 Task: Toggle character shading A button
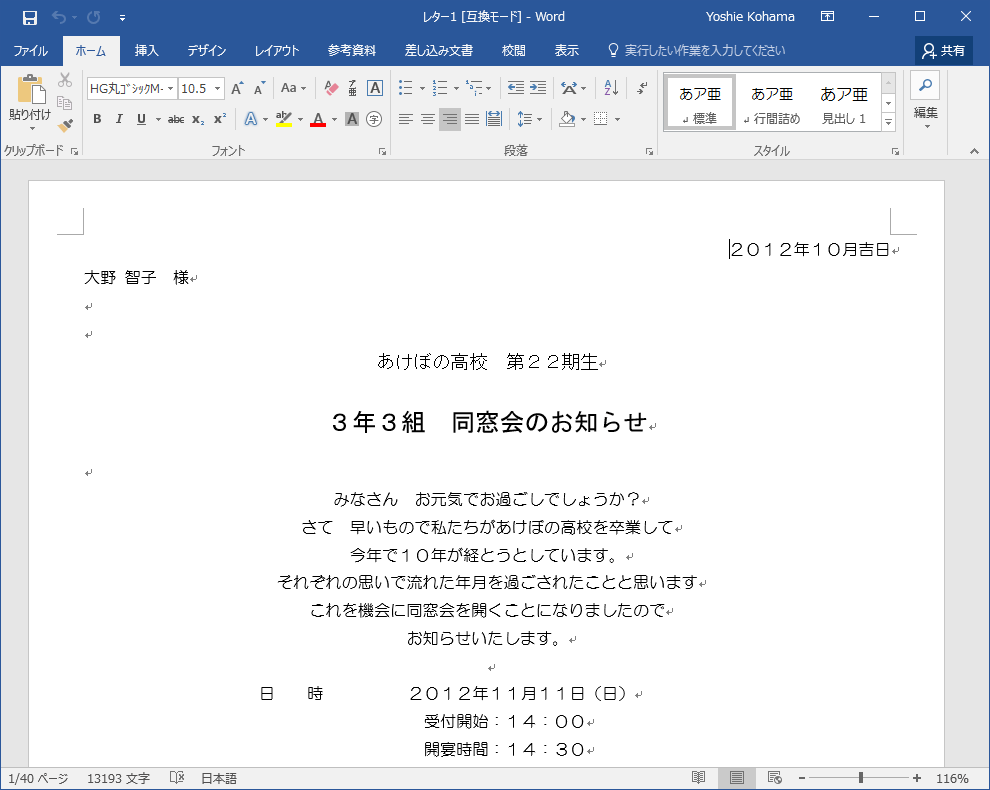point(352,119)
